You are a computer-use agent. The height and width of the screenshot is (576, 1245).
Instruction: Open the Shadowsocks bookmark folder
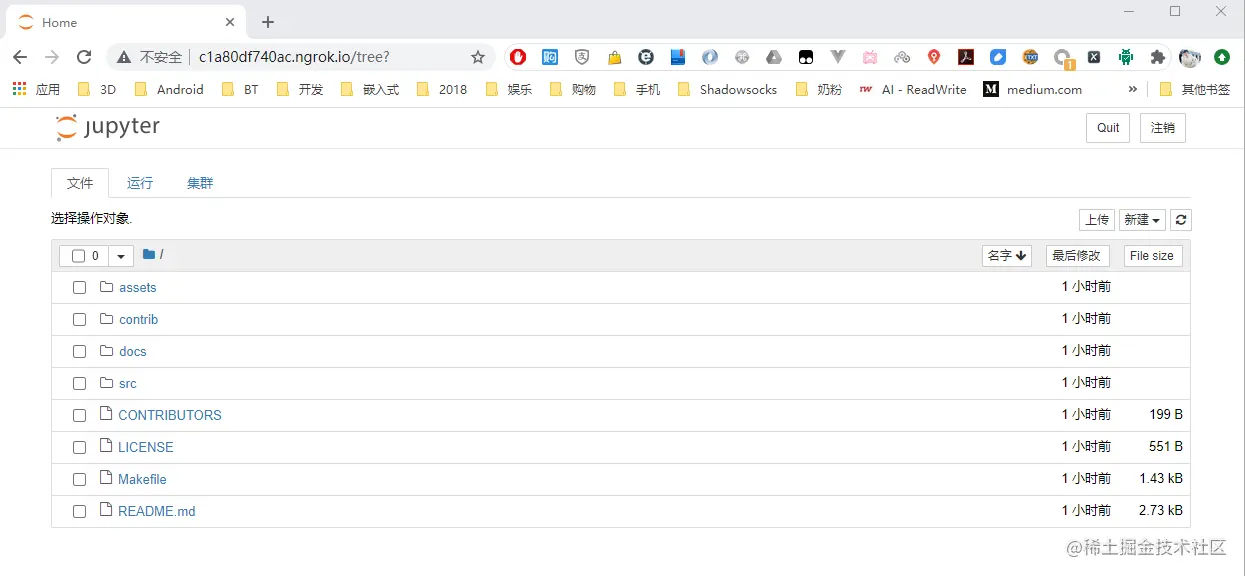coord(727,89)
